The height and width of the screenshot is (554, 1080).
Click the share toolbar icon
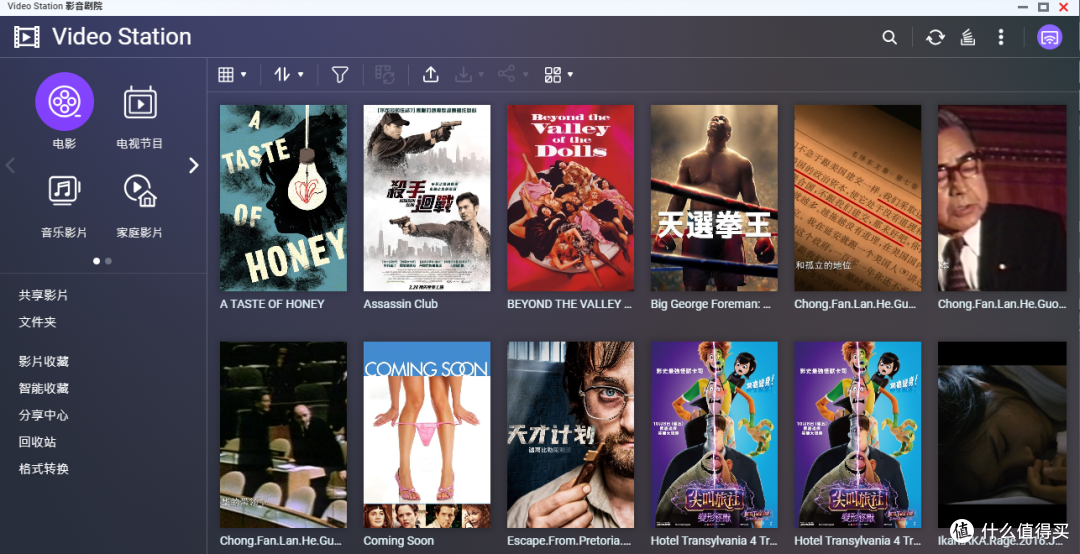[x=506, y=74]
